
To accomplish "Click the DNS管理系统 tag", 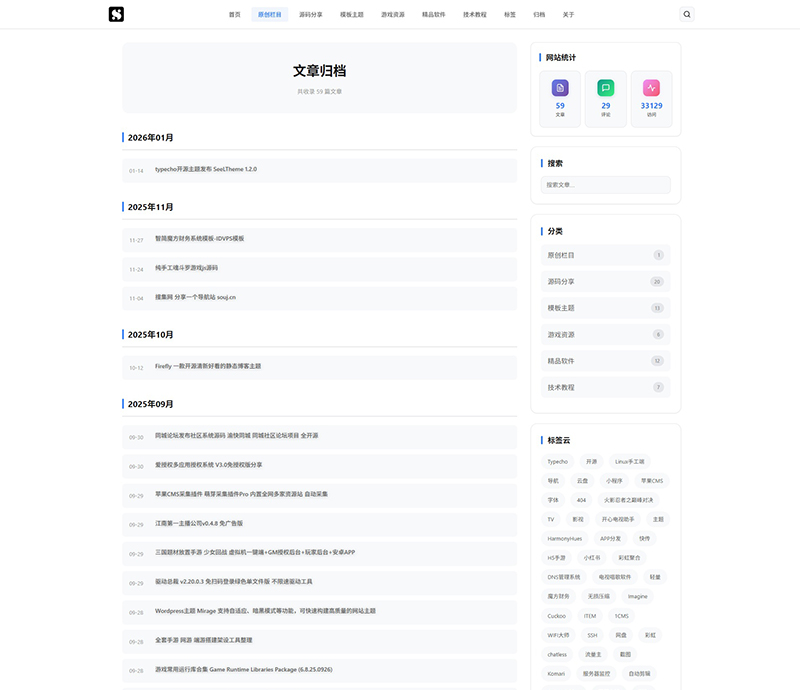I will (563, 577).
